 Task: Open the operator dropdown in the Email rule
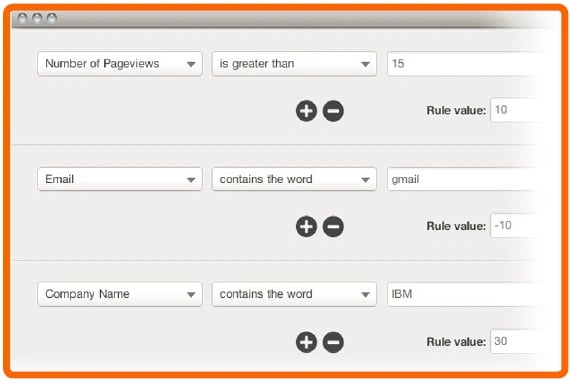(x=294, y=179)
